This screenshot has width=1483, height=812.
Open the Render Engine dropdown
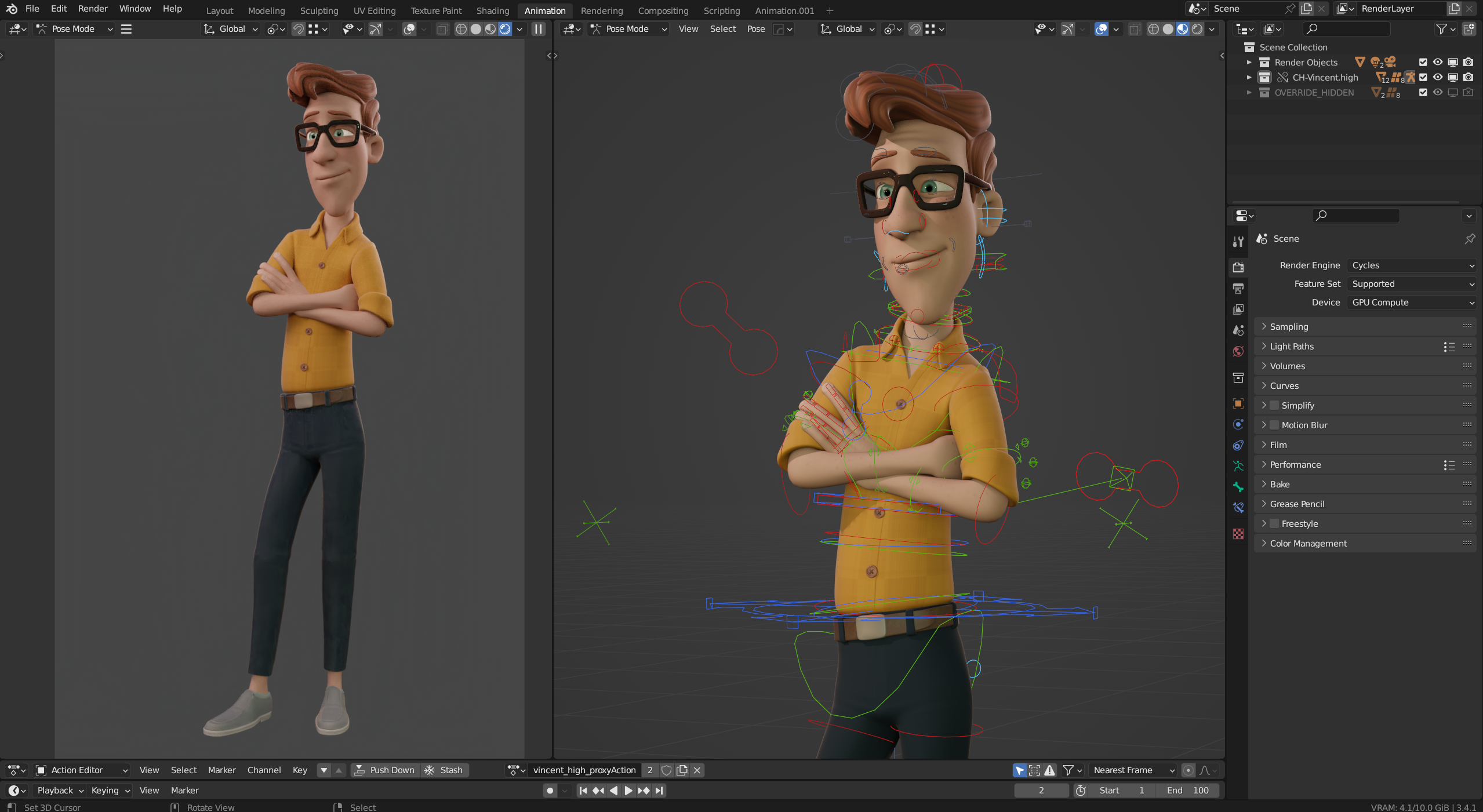1411,265
